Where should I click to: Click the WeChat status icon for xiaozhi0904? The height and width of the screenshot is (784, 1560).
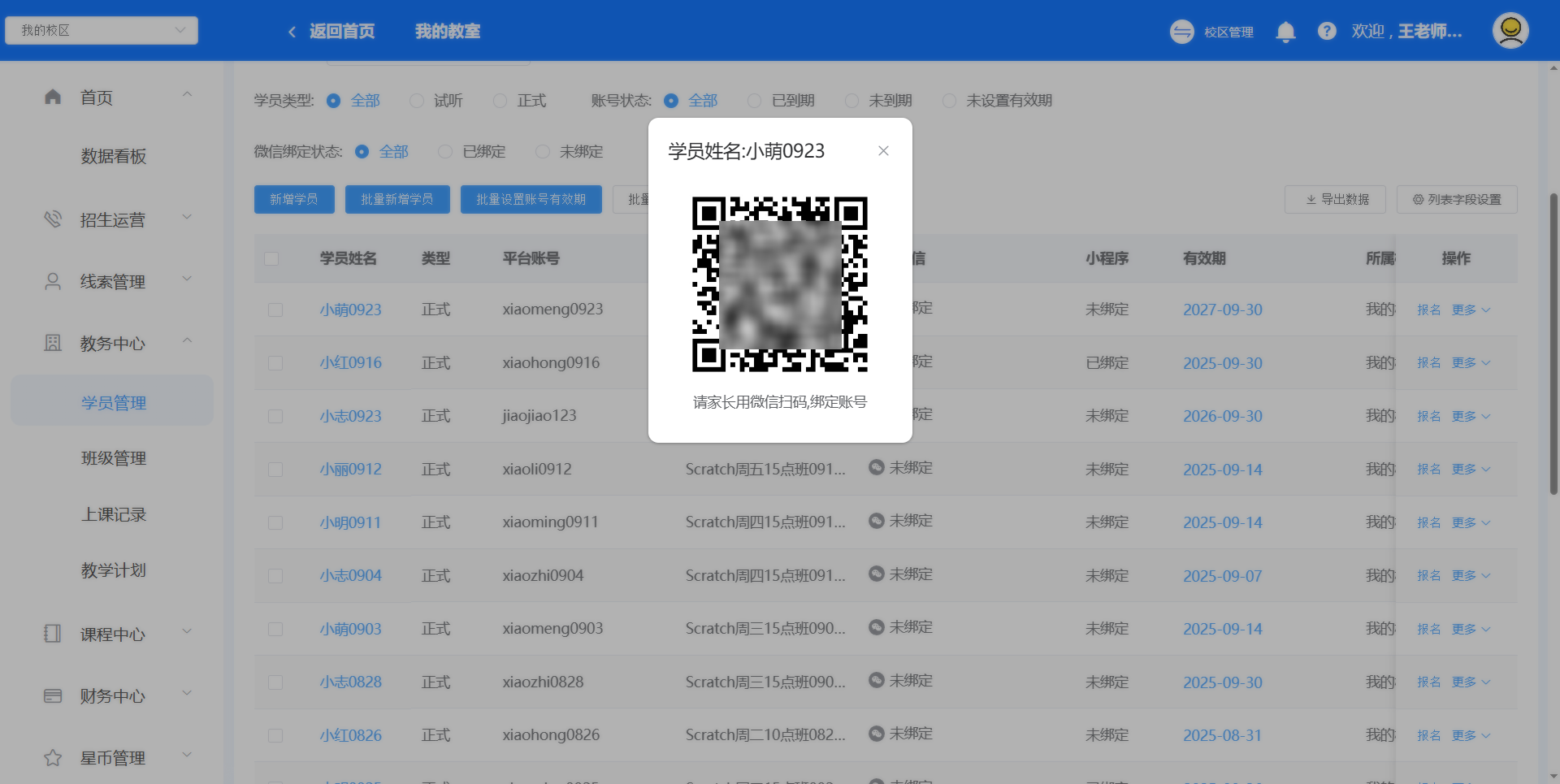click(x=877, y=574)
